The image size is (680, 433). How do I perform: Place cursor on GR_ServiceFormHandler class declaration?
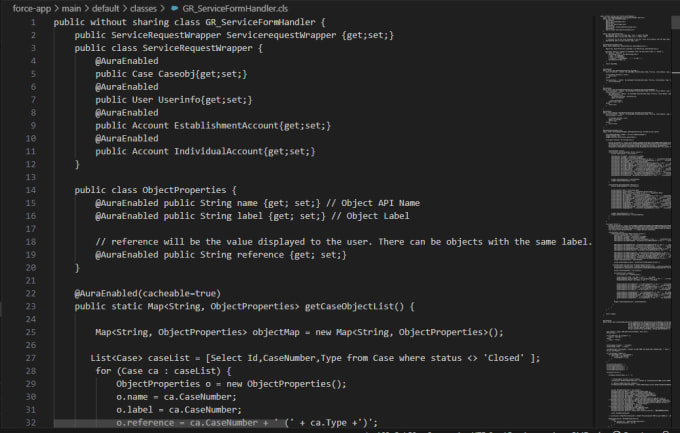(x=260, y=22)
